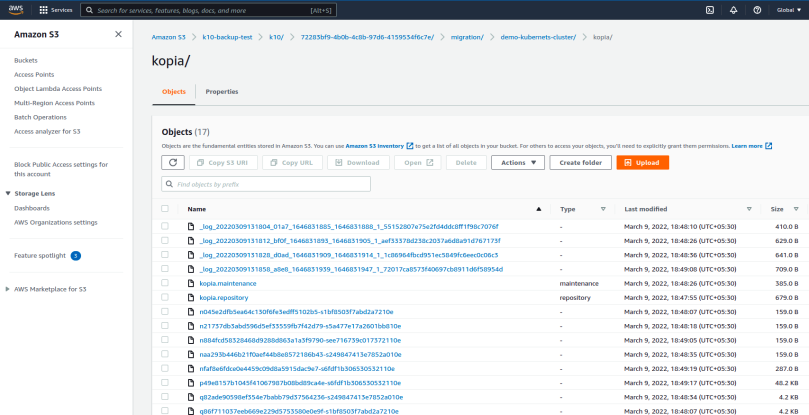This screenshot has width=809, height=415.
Task: Close the Amazon S3 sidebar
Action: tap(118, 35)
